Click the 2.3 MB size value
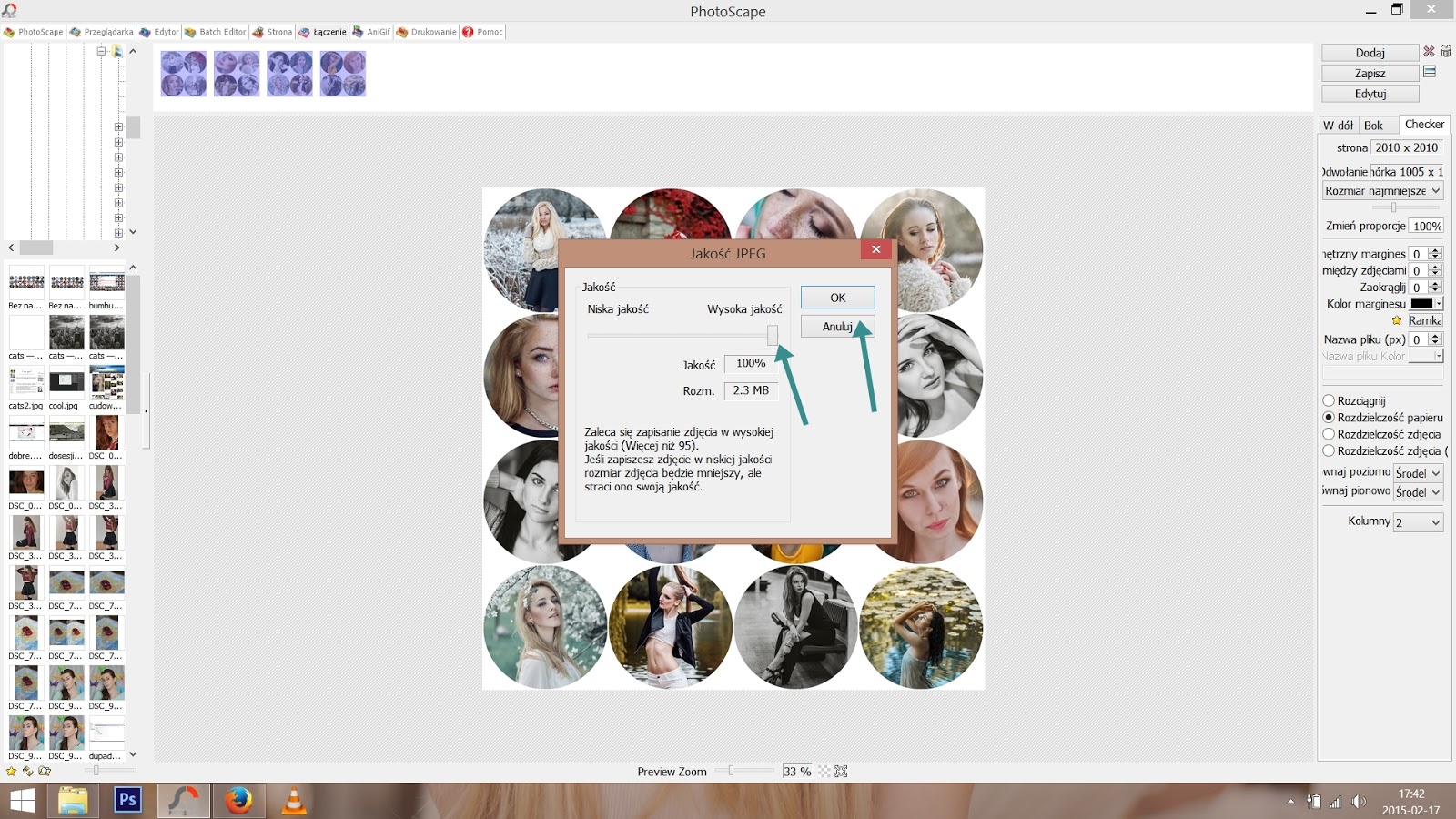 [751, 391]
